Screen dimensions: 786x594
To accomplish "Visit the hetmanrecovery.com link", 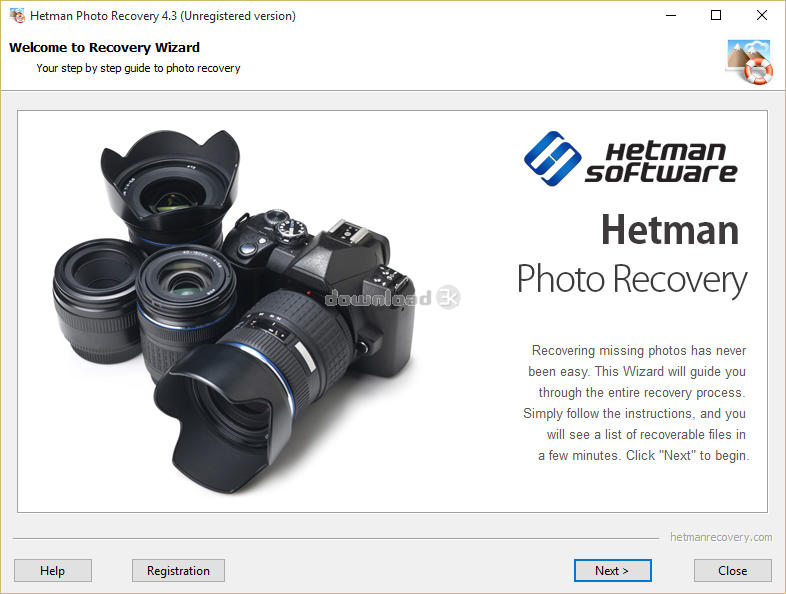I will [720, 537].
